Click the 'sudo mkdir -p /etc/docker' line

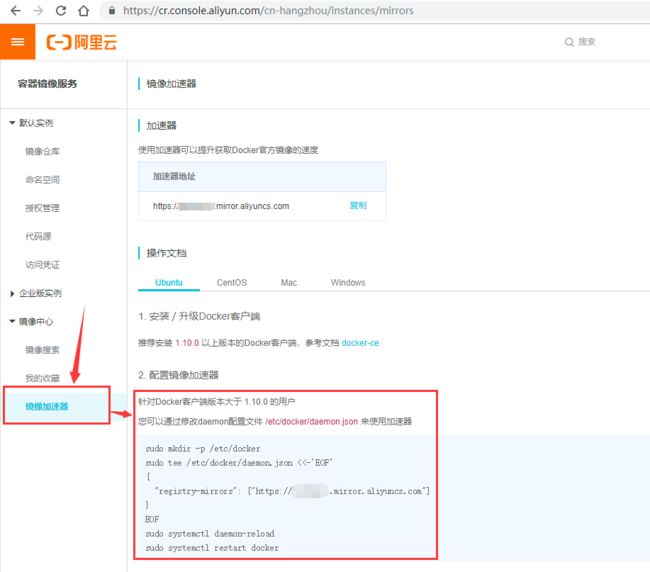(203, 448)
